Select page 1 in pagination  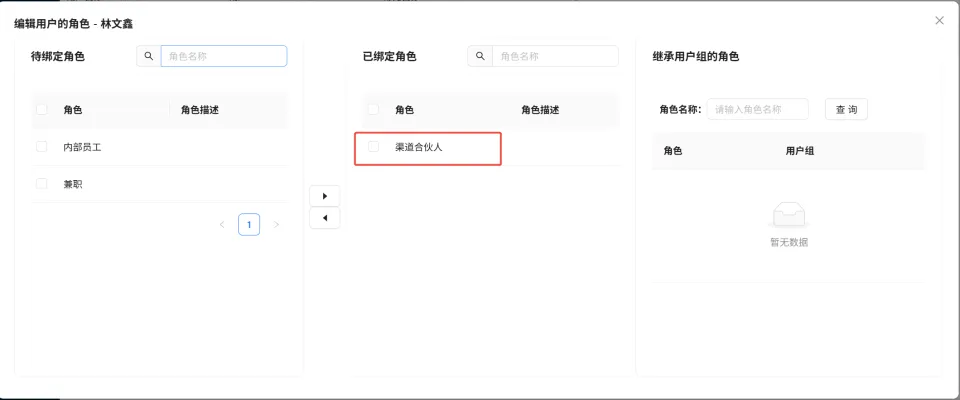click(x=249, y=225)
